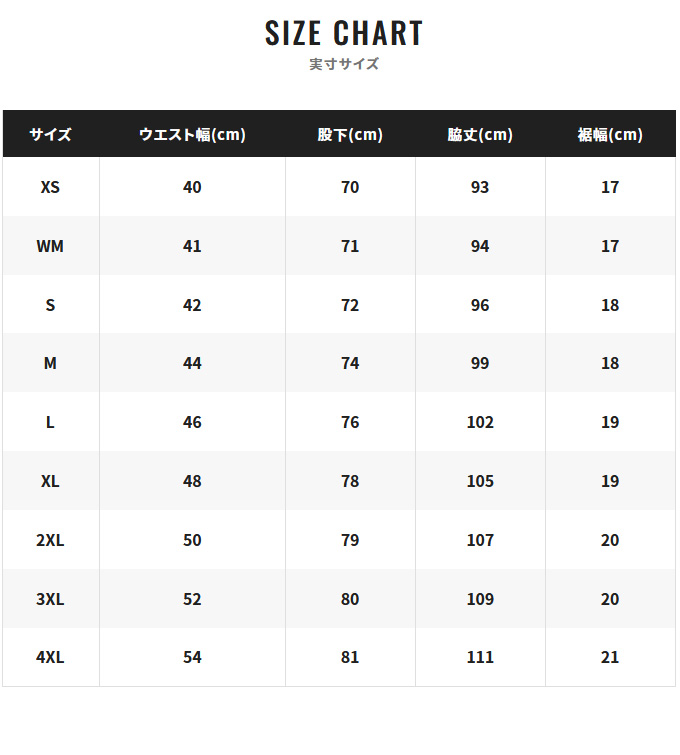Click the XL size row label
This screenshot has width=680, height=755.
point(50,481)
